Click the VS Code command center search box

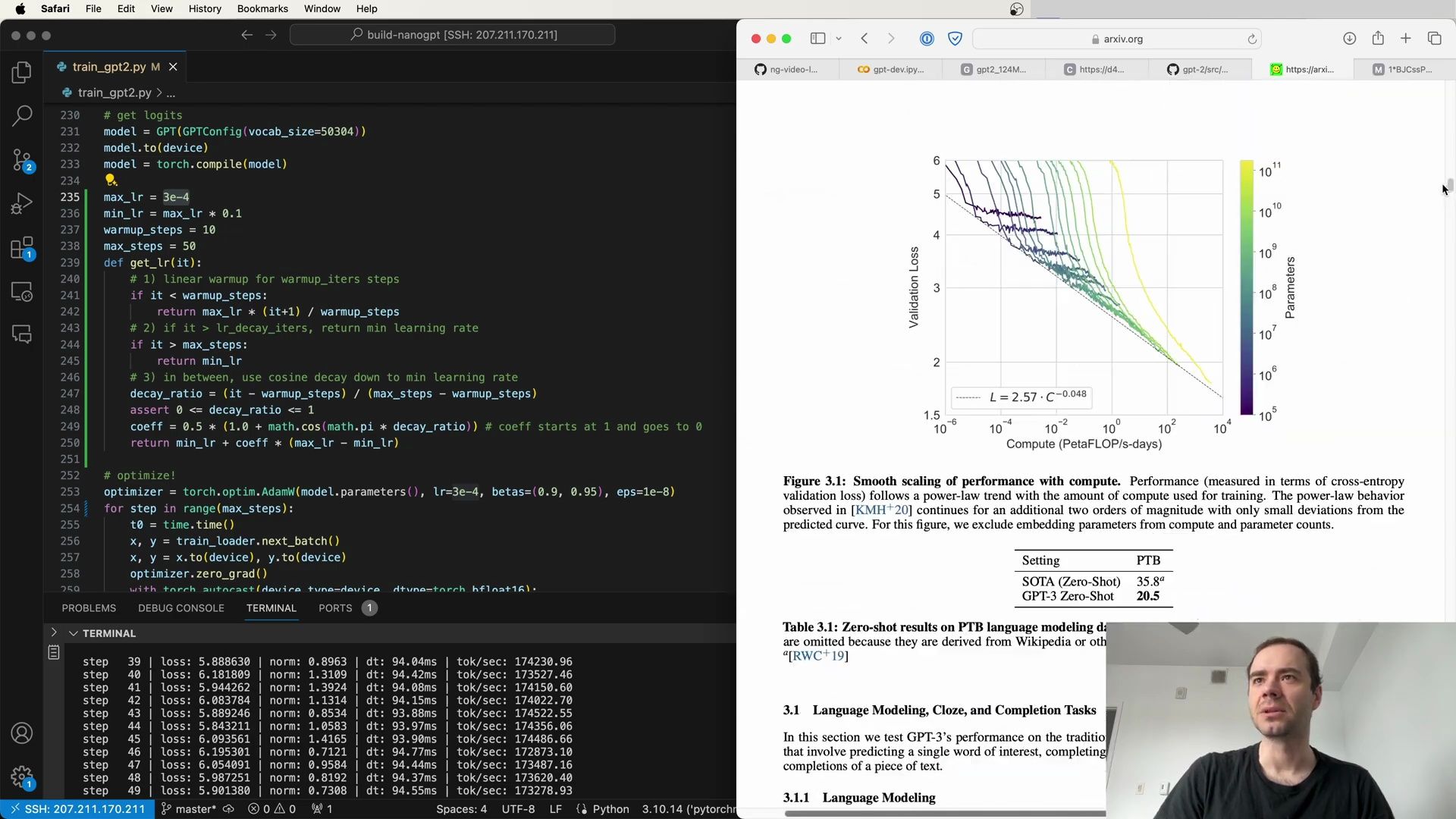click(453, 35)
